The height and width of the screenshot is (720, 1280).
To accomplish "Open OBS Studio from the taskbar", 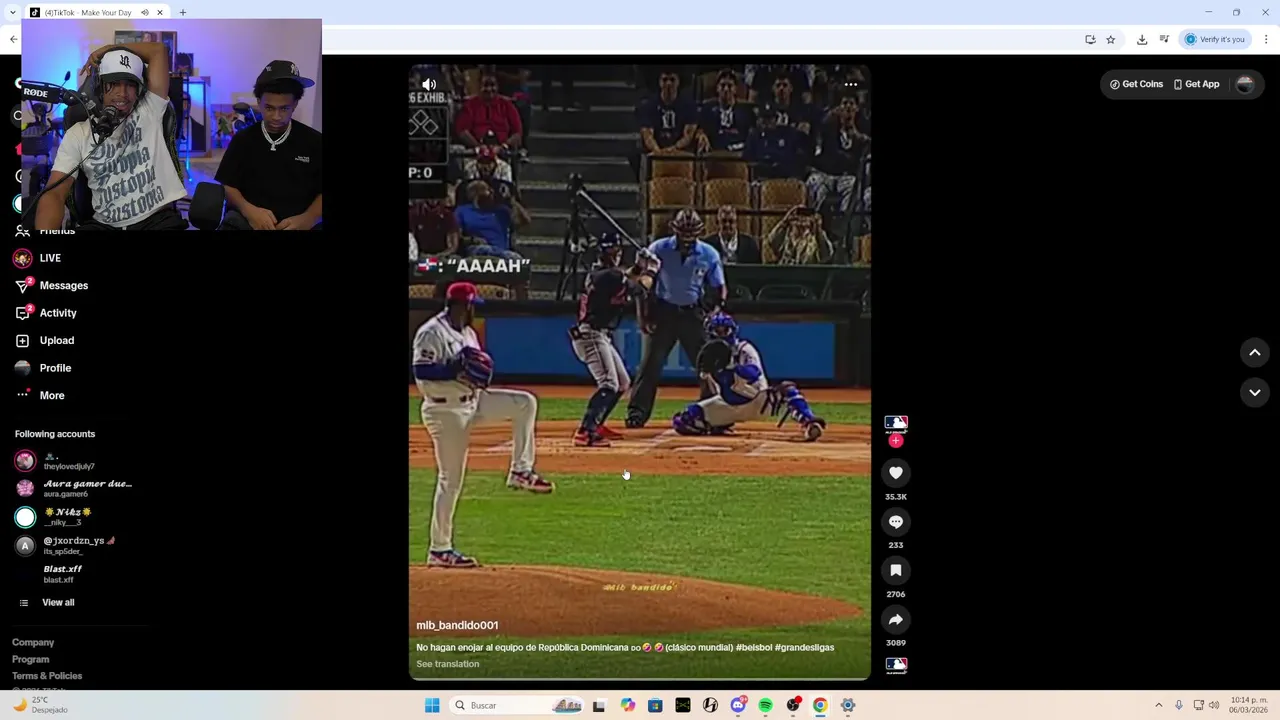I will pyautogui.click(x=793, y=706).
